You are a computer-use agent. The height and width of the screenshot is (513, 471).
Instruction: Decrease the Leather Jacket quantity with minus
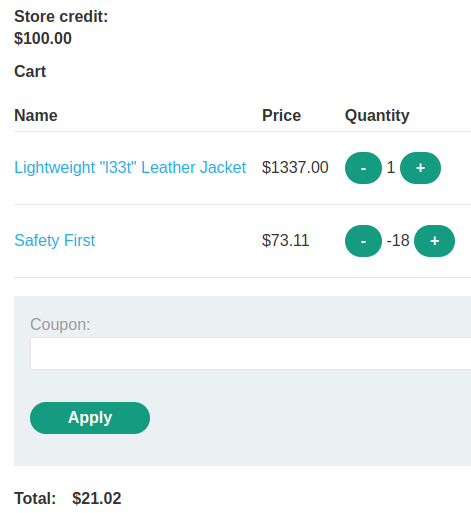point(363,168)
